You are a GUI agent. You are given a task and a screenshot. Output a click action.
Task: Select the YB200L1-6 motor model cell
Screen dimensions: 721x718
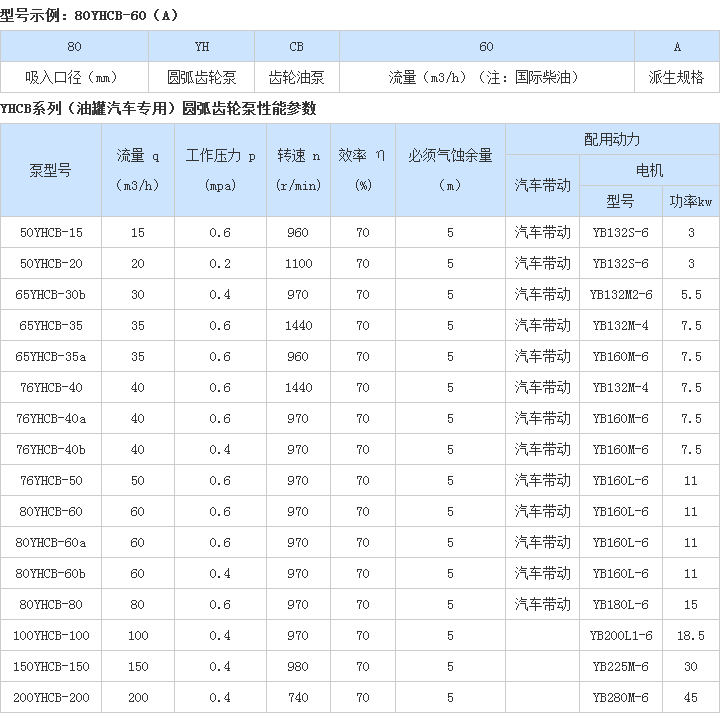[x=621, y=635]
